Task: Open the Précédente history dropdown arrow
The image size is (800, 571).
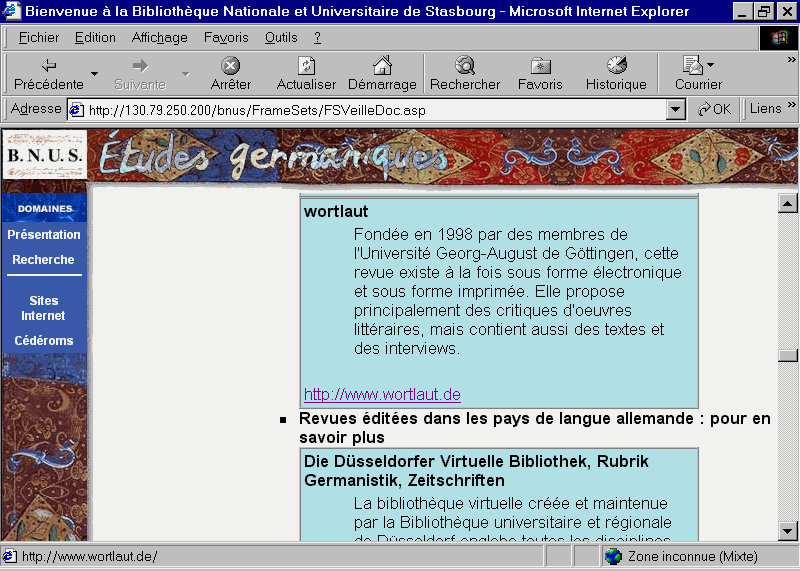Action: pyautogui.click(x=94, y=74)
